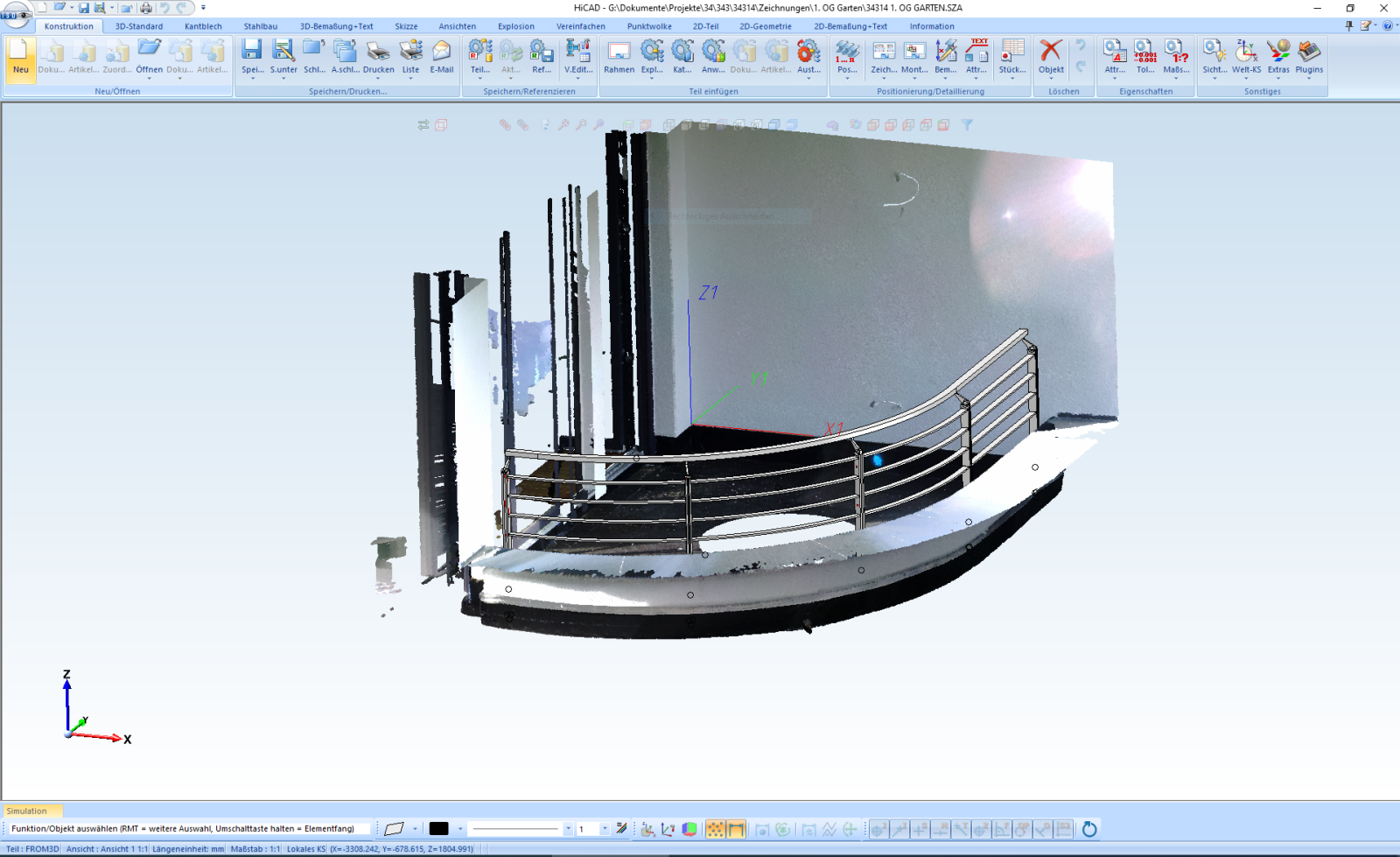Click the Aust... exchange part icon
The width and height of the screenshot is (1400, 857).
pos(808,51)
